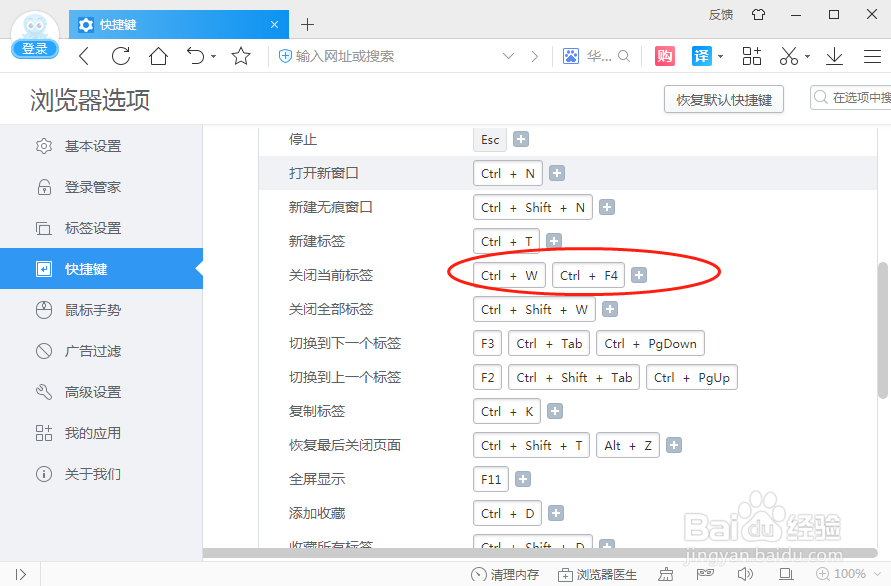
Task: Click the 100% zoom control
Action: tap(848, 574)
